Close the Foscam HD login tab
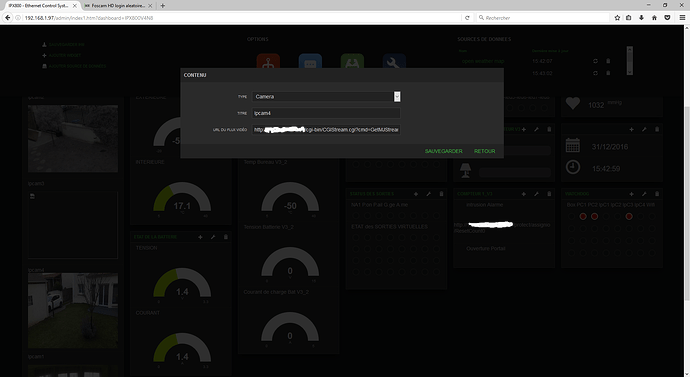This screenshot has width=690, height=377. point(150,6)
